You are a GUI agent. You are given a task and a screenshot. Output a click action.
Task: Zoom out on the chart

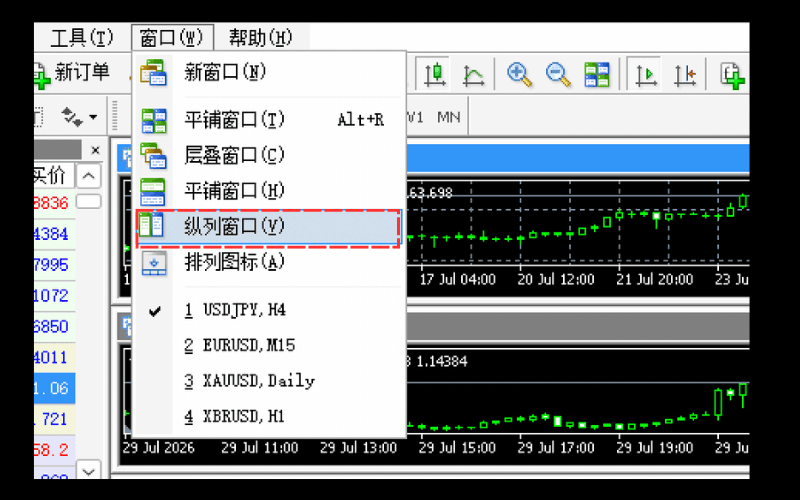[x=558, y=74]
